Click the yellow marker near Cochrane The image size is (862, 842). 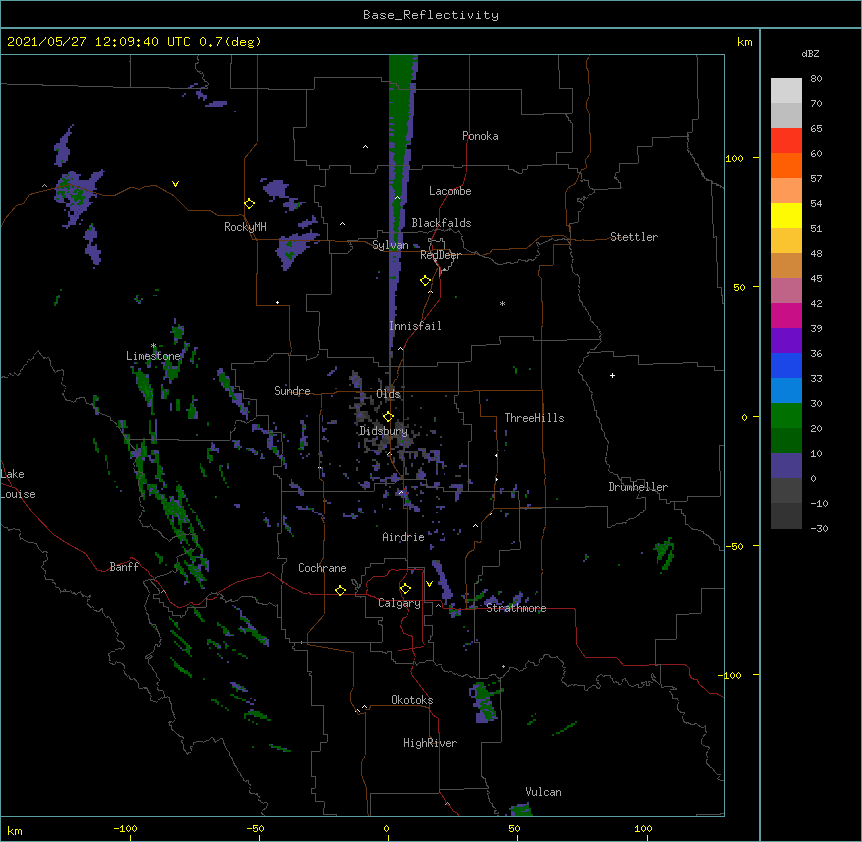point(340,590)
